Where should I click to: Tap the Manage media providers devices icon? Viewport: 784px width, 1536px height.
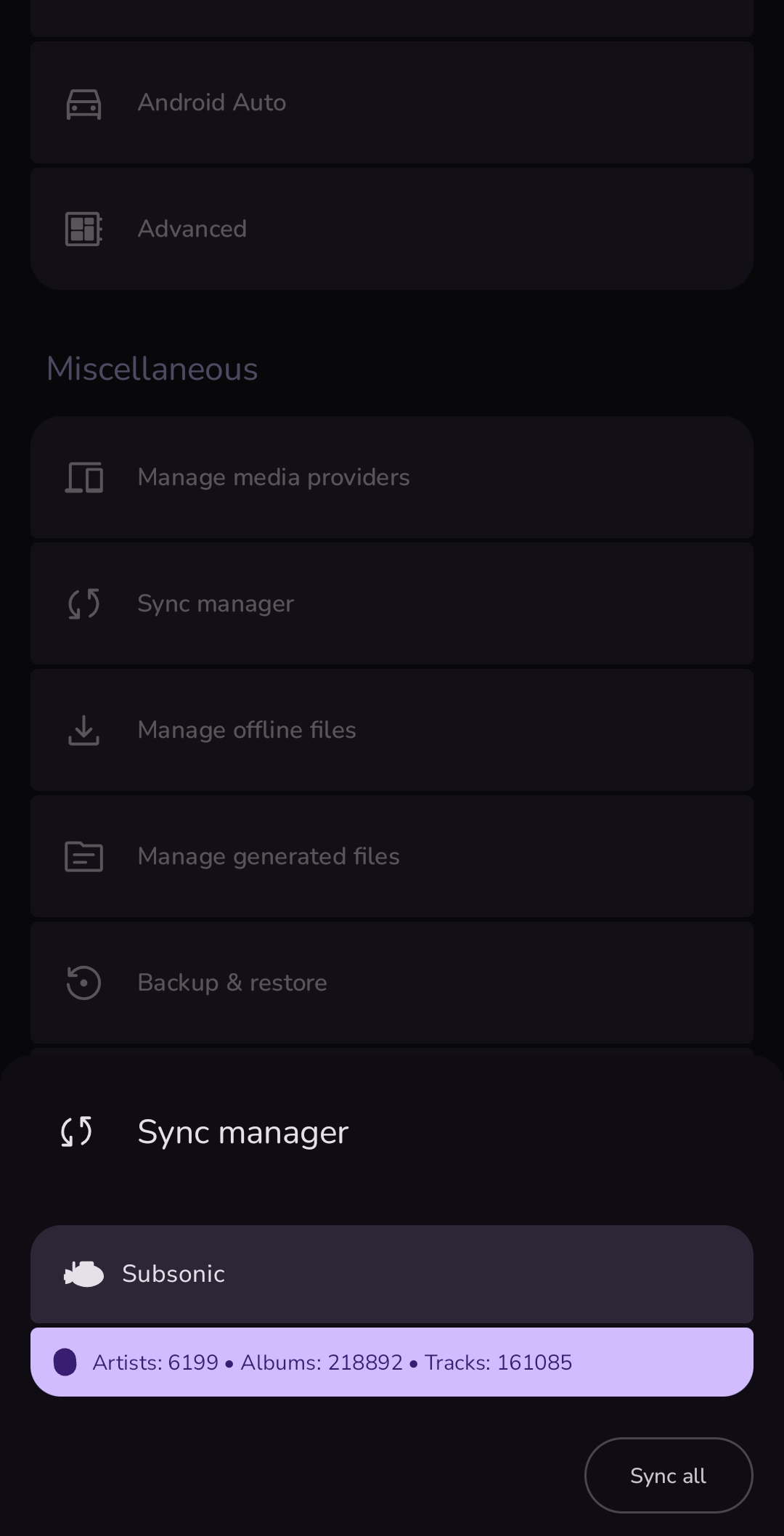click(83, 478)
